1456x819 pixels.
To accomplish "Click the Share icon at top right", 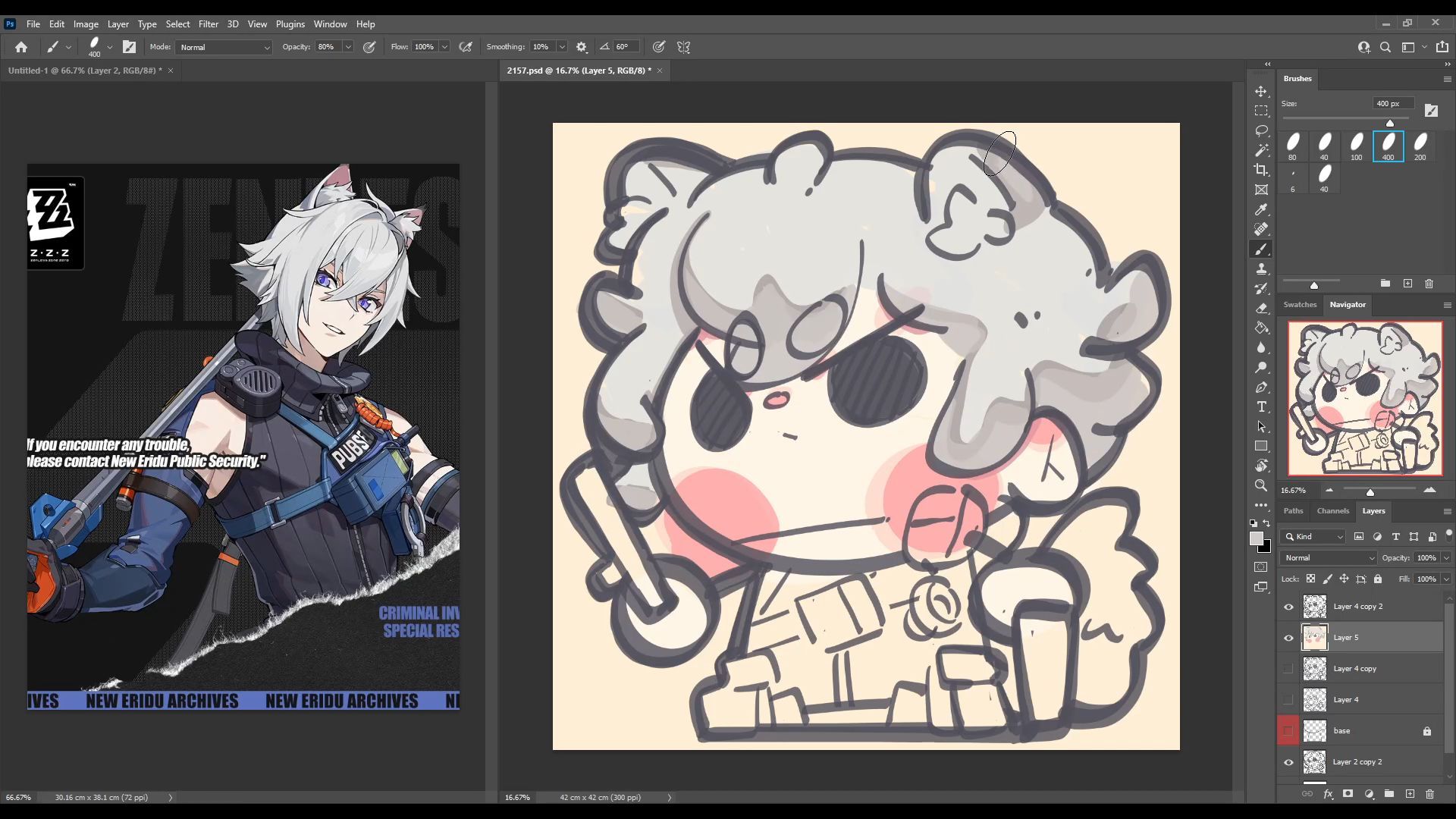I will (1442, 47).
